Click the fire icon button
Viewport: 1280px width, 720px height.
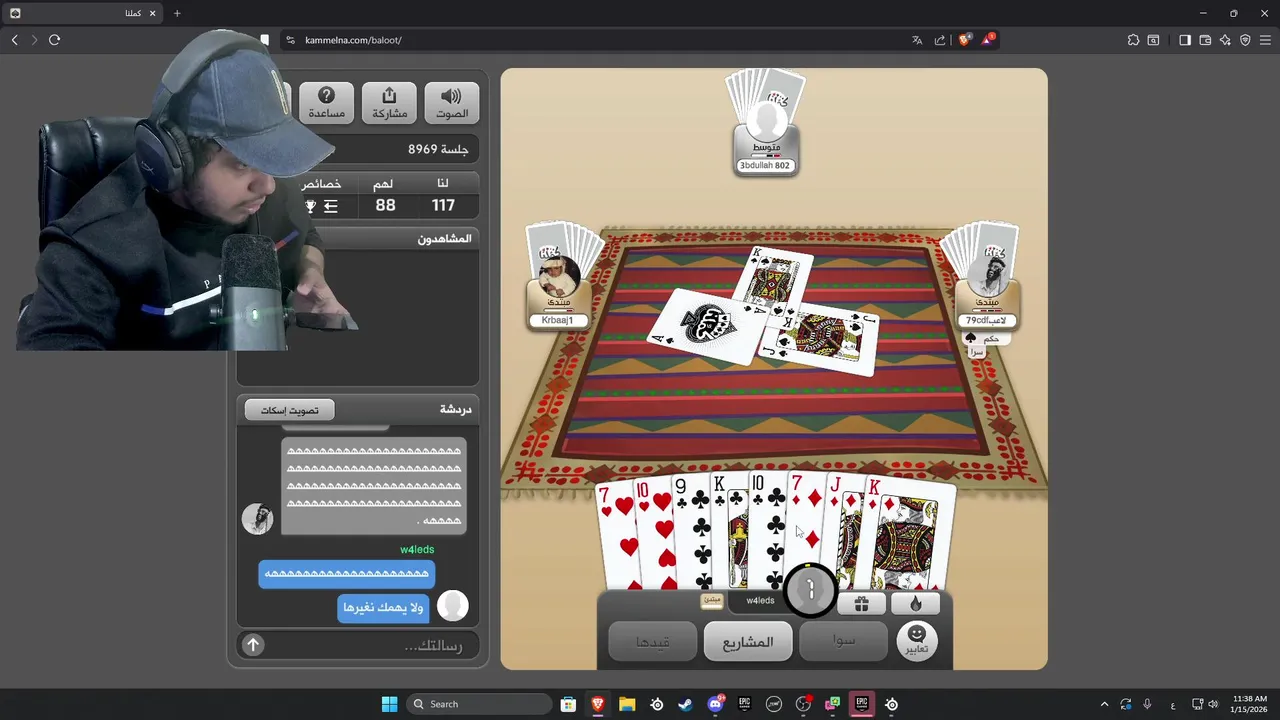pyautogui.click(x=915, y=603)
